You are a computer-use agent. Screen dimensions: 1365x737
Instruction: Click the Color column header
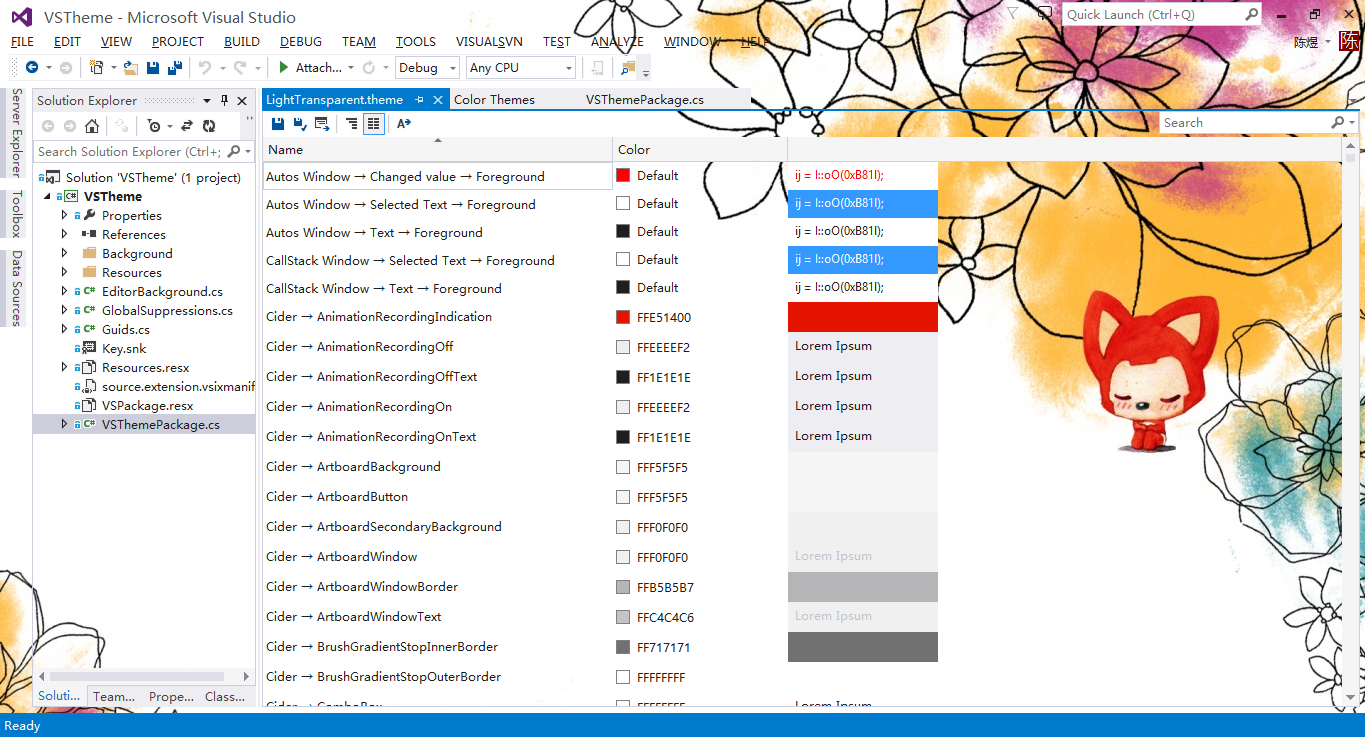click(x=700, y=149)
